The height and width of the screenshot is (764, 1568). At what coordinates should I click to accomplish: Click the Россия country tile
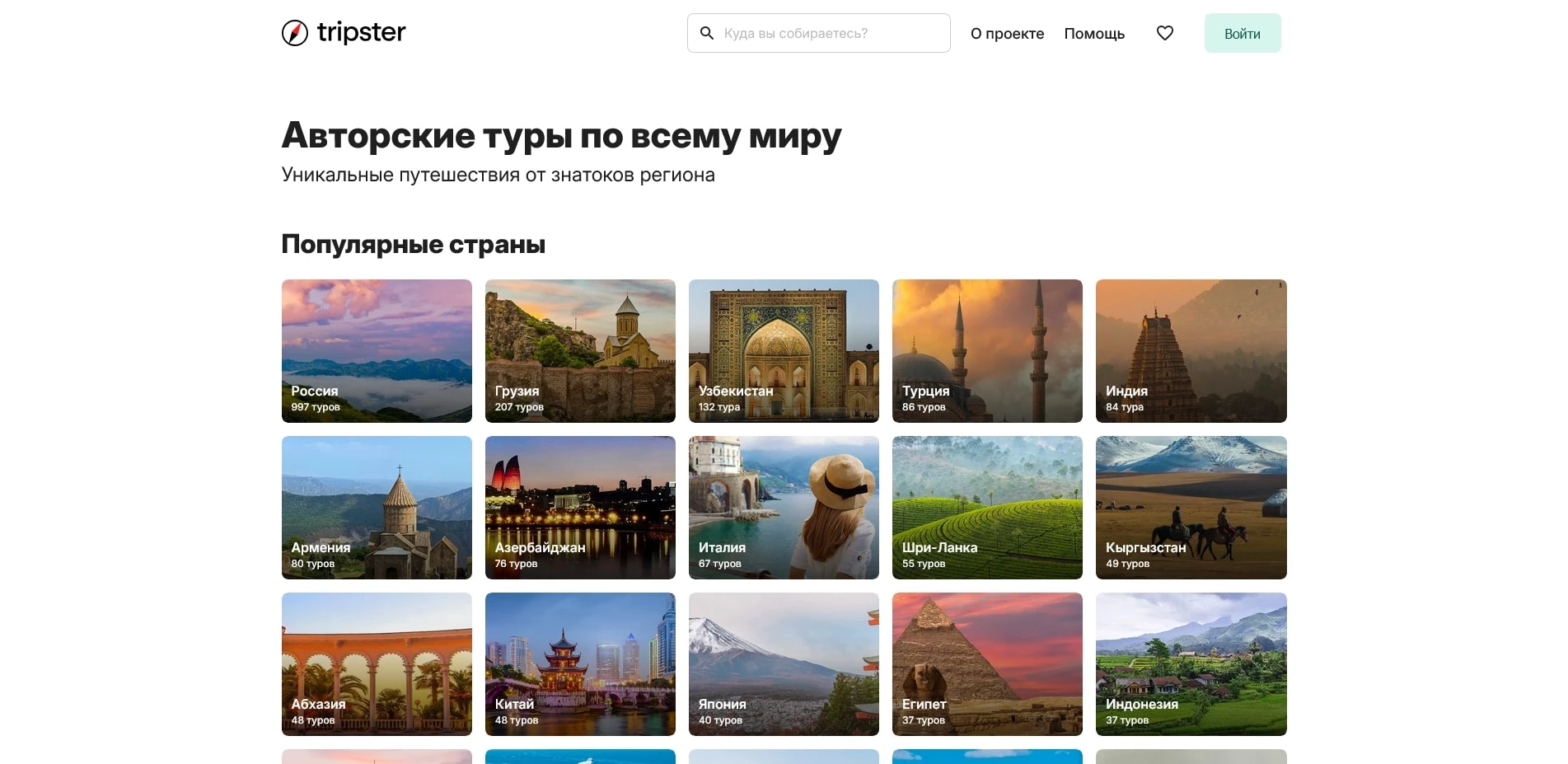[x=377, y=351]
